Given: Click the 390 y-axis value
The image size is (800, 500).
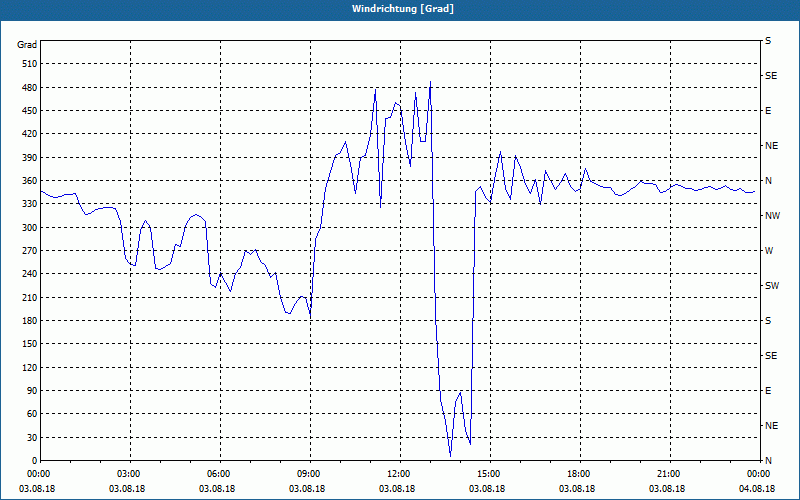Looking at the screenshot, I should coord(30,158).
